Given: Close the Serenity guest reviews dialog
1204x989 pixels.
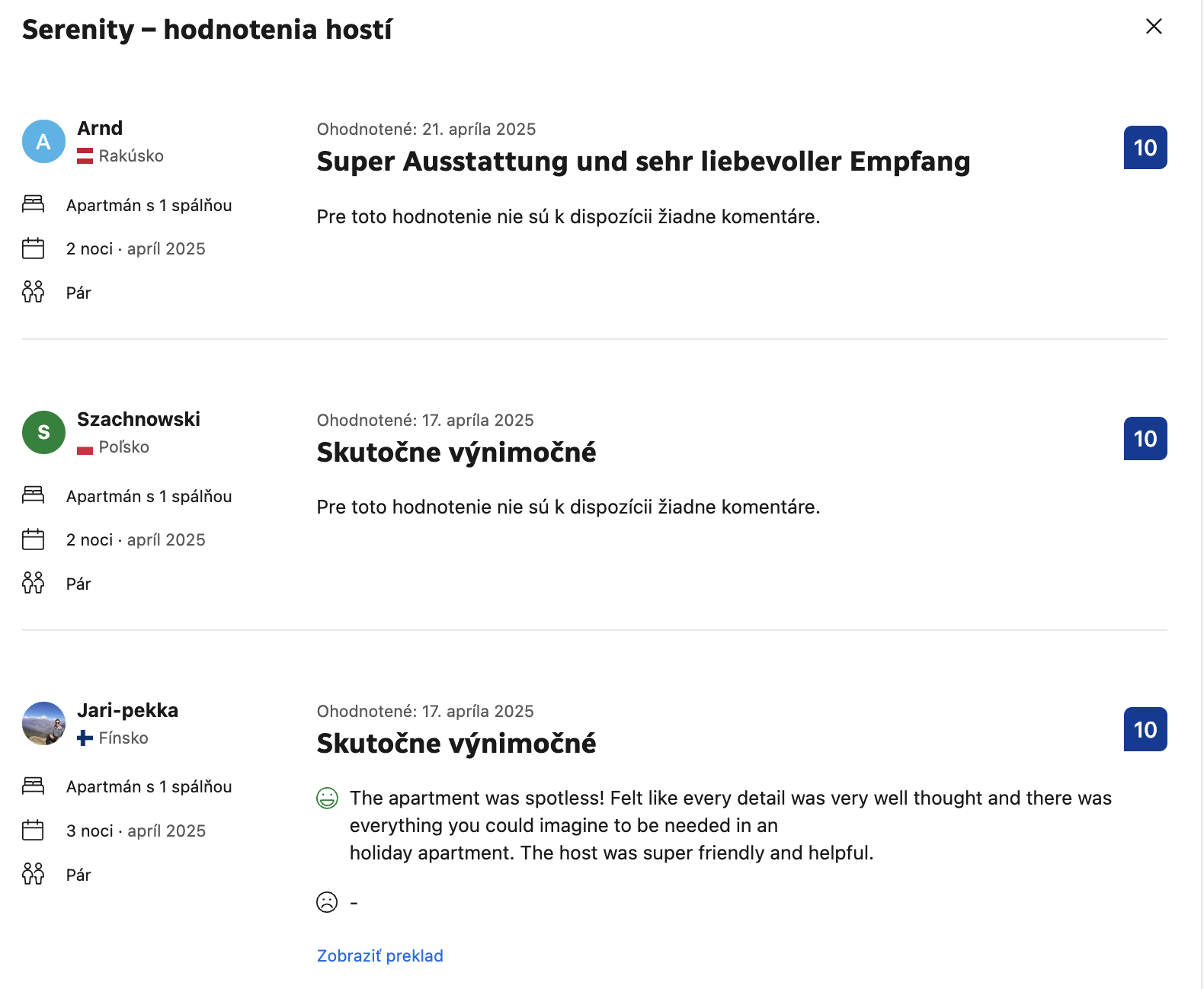Looking at the screenshot, I should (x=1154, y=27).
